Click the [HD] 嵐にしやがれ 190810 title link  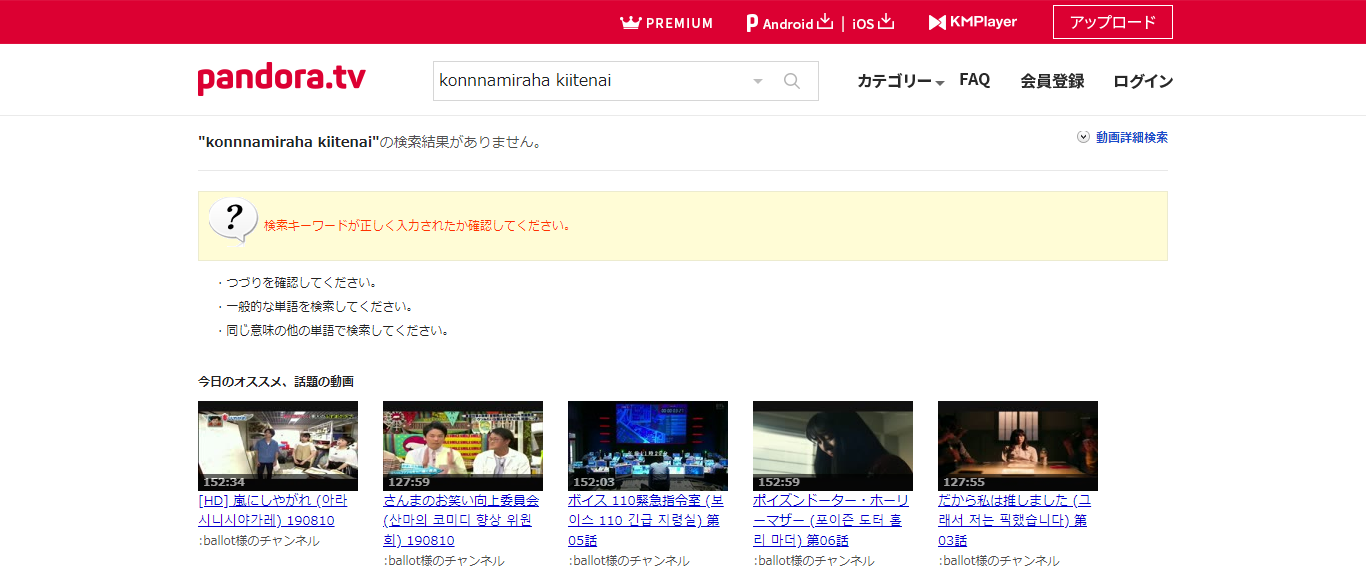(273, 510)
